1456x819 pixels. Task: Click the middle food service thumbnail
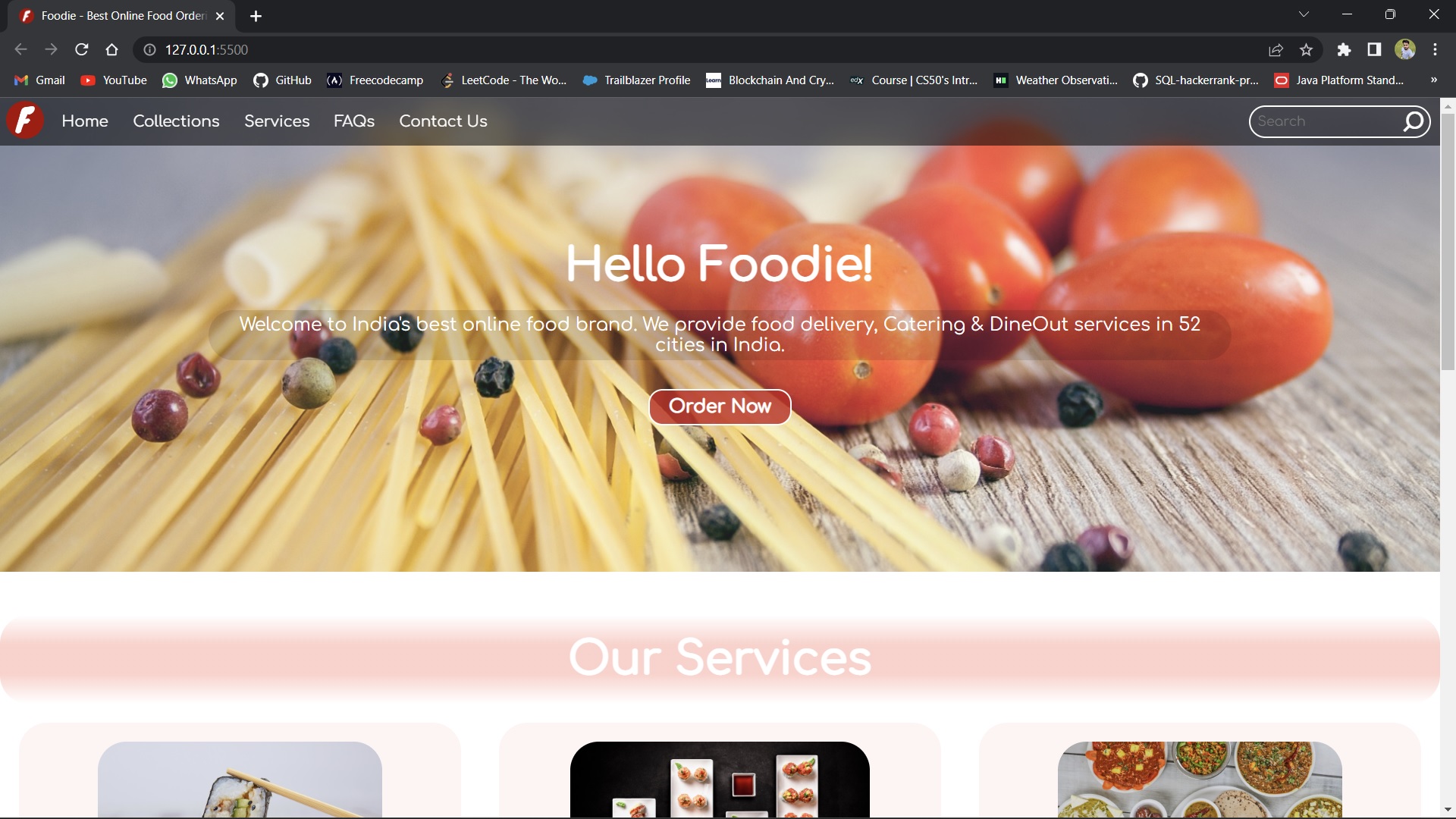click(x=720, y=780)
